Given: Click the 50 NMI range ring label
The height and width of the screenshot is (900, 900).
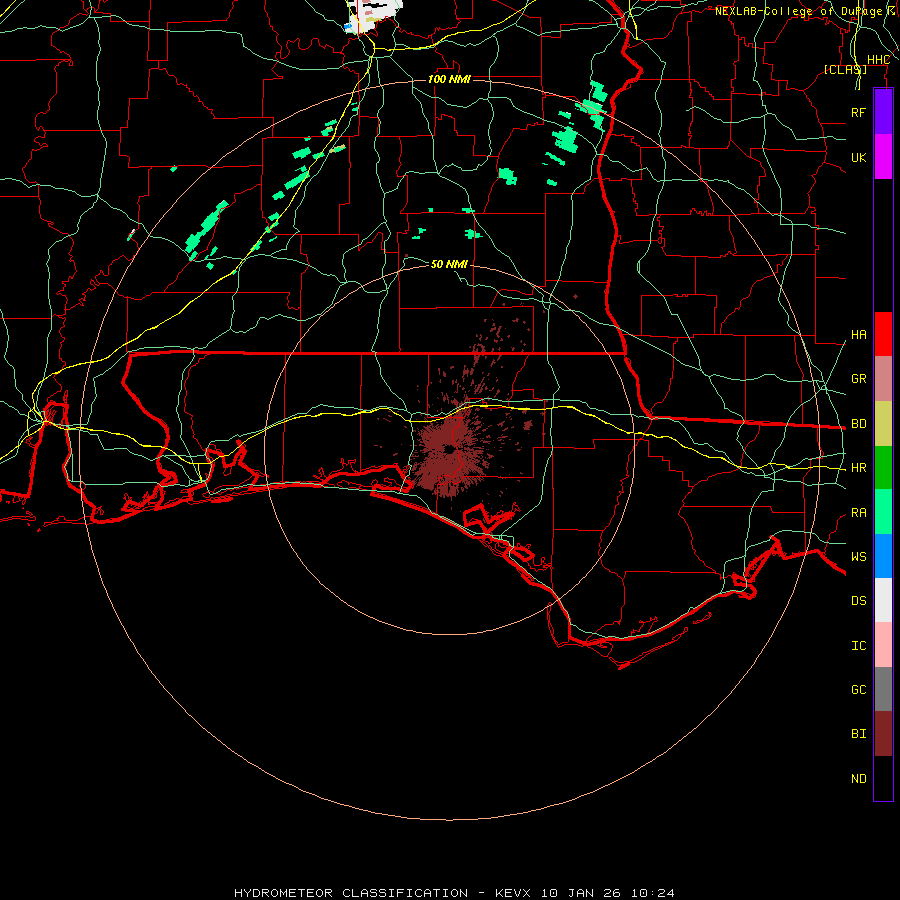Looking at the screenshot, I should (449, 264).
